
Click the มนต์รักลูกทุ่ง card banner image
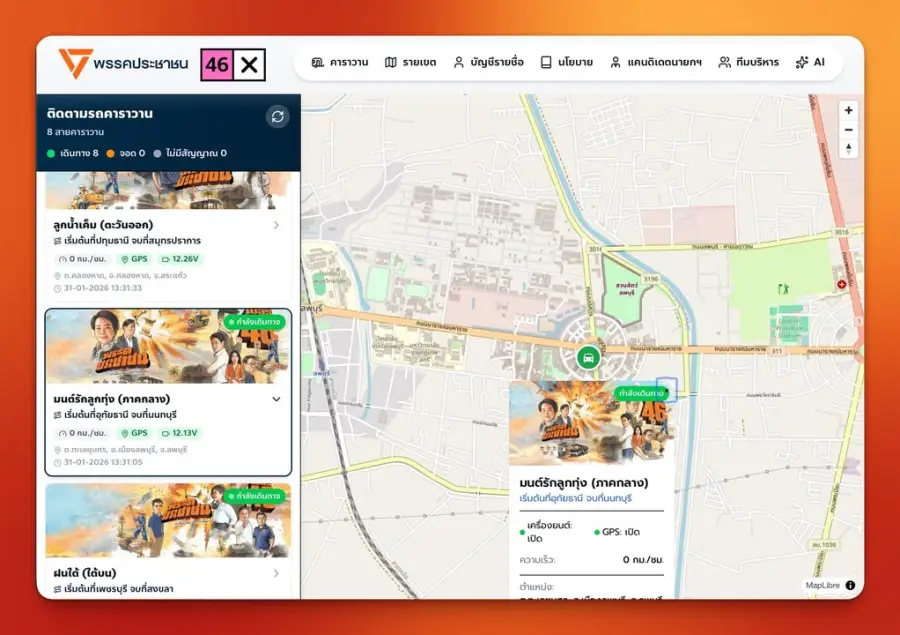point(168,347)
